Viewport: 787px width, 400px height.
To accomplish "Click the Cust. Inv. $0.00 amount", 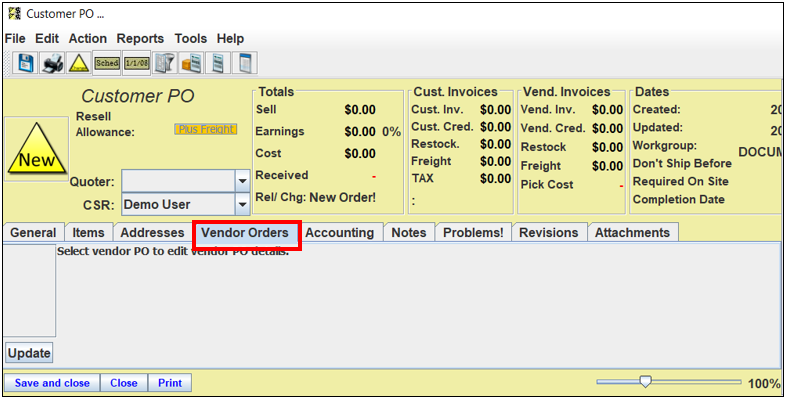I will pyautogui.click(x=495, y=110).
